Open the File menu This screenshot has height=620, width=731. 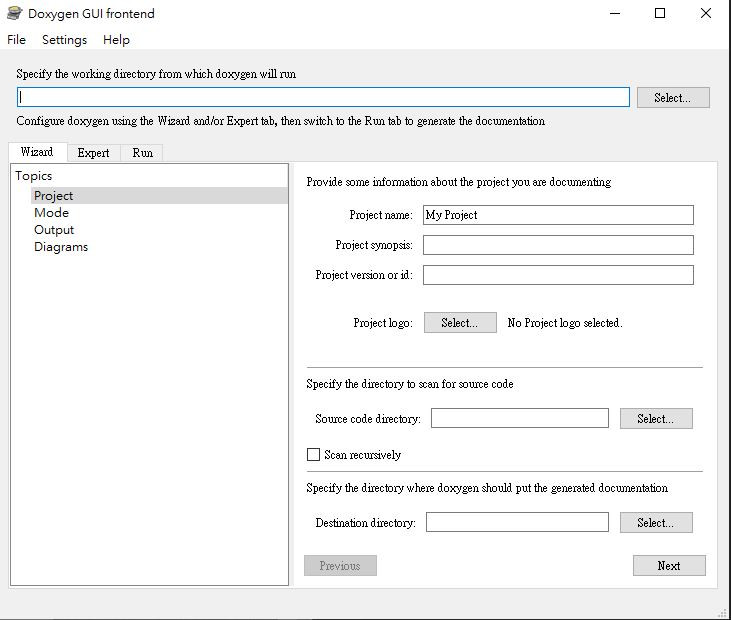[16, 40]
